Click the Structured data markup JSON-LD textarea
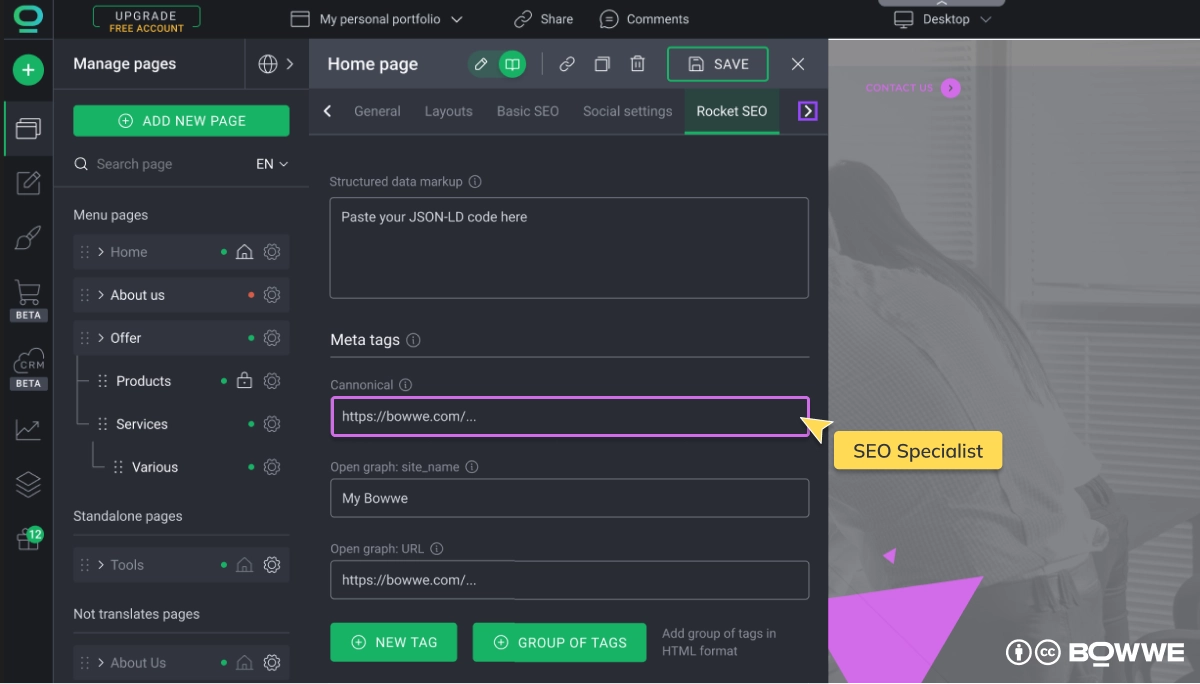This screenshot has width=1200, height=684. [x=569, y=248]
